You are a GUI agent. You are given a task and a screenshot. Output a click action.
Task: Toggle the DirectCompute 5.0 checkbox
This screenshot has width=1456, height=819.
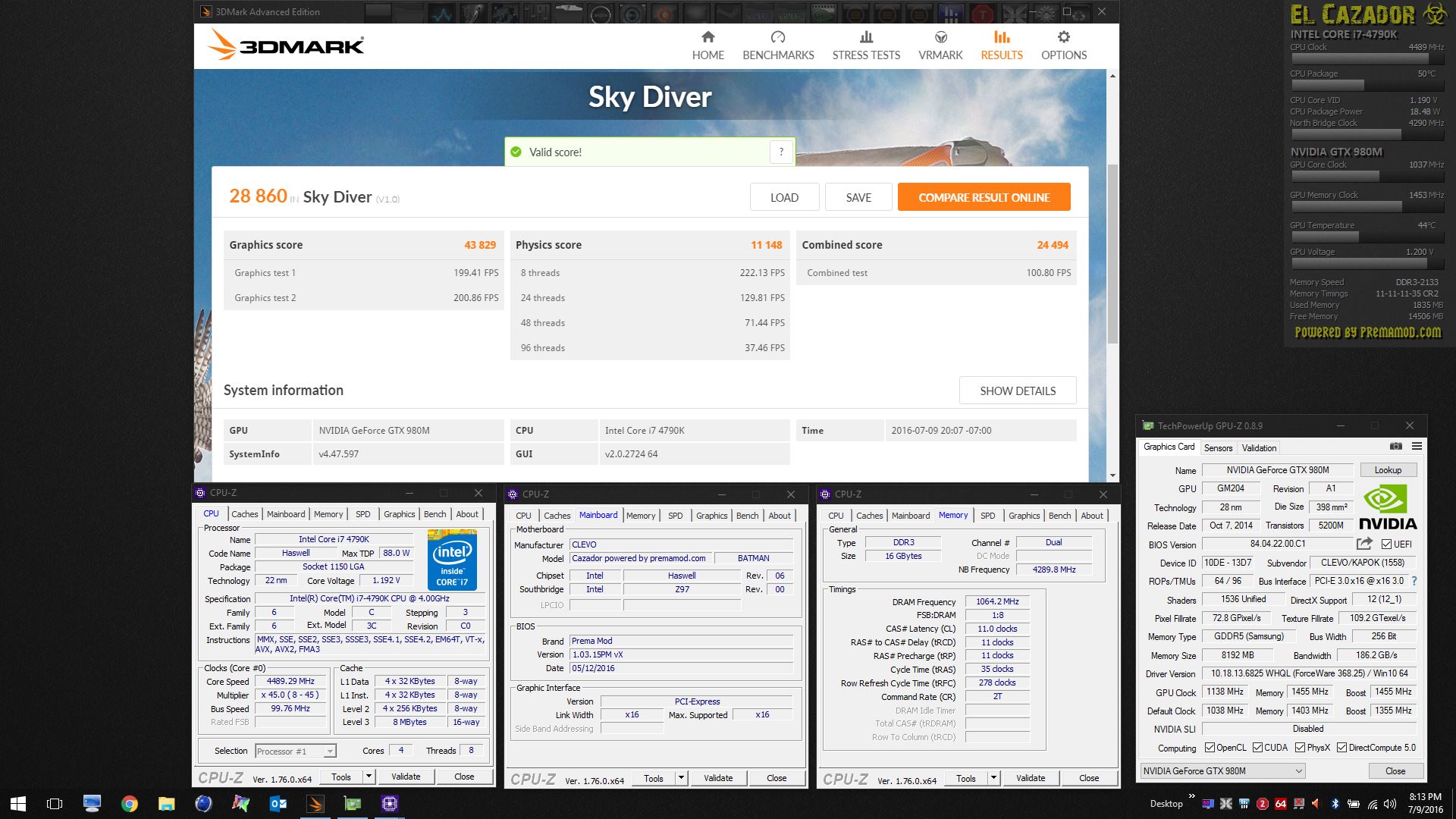(x=1342, y=748)
